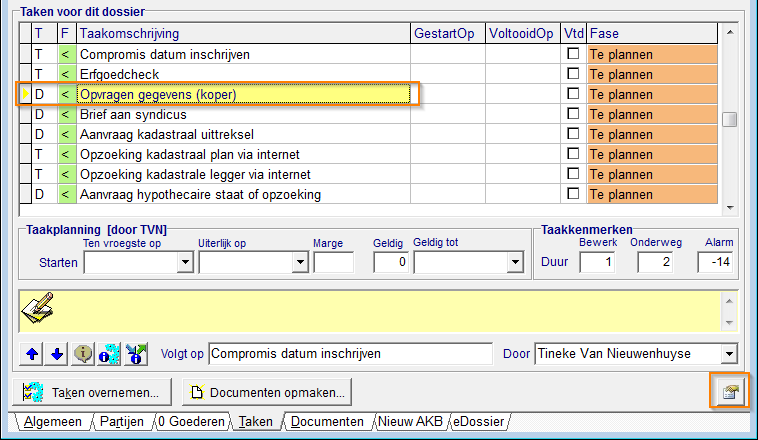This screenshot has height=440, width=758.
Task: Switch to the Partijen tab
Action: pos(121,422)
